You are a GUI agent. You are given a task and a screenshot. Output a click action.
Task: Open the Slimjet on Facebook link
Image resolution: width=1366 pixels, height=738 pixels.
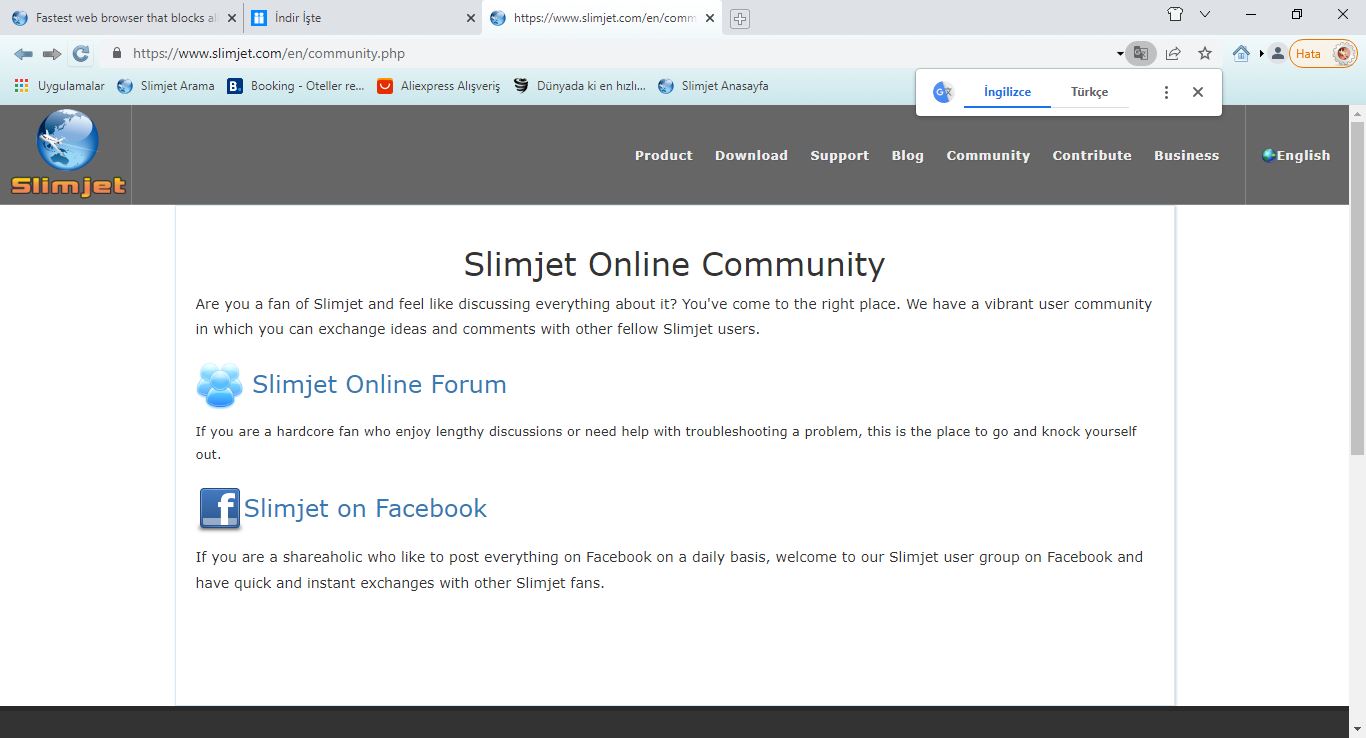coord(365,508)
